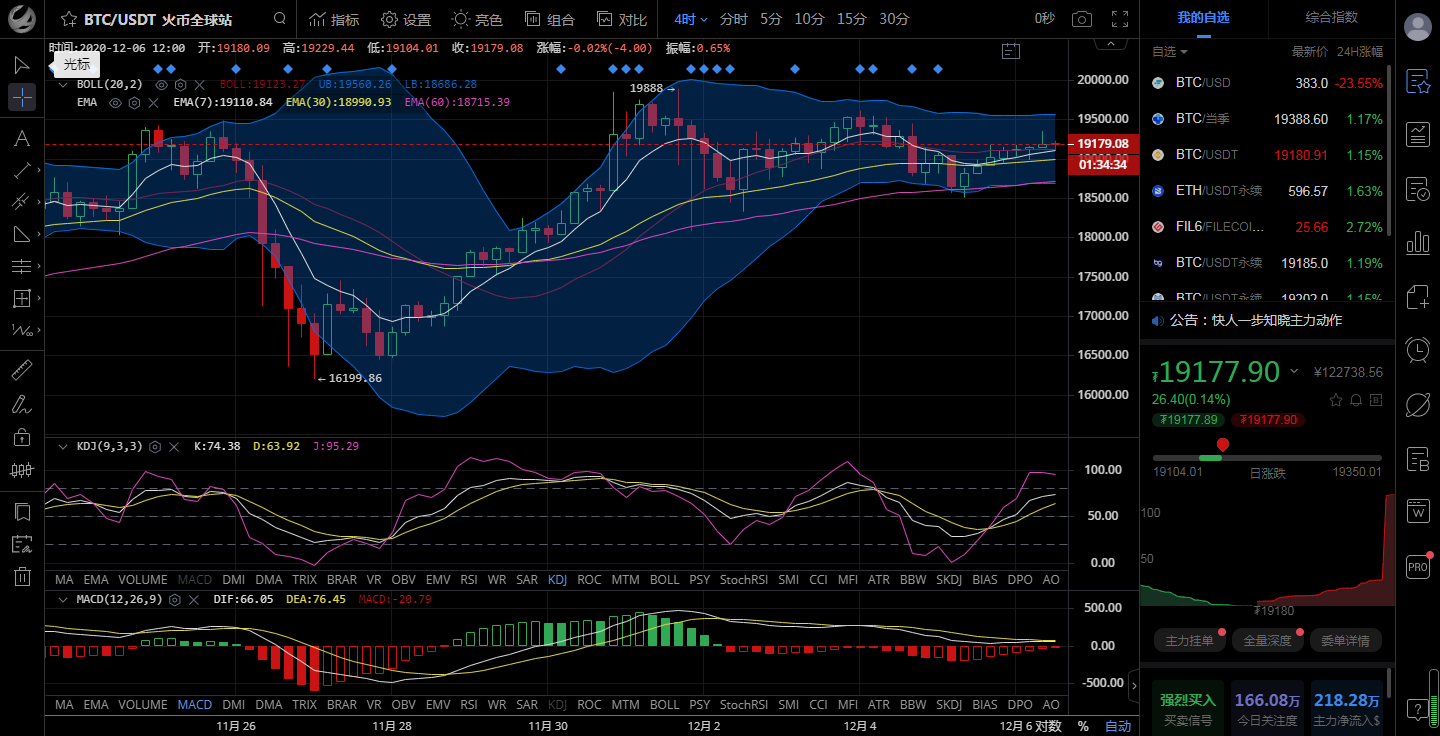This screenshot has width=1440, height=736.
Task: Open the watchlist star panel icon
Action: [x=1418, y=82]
